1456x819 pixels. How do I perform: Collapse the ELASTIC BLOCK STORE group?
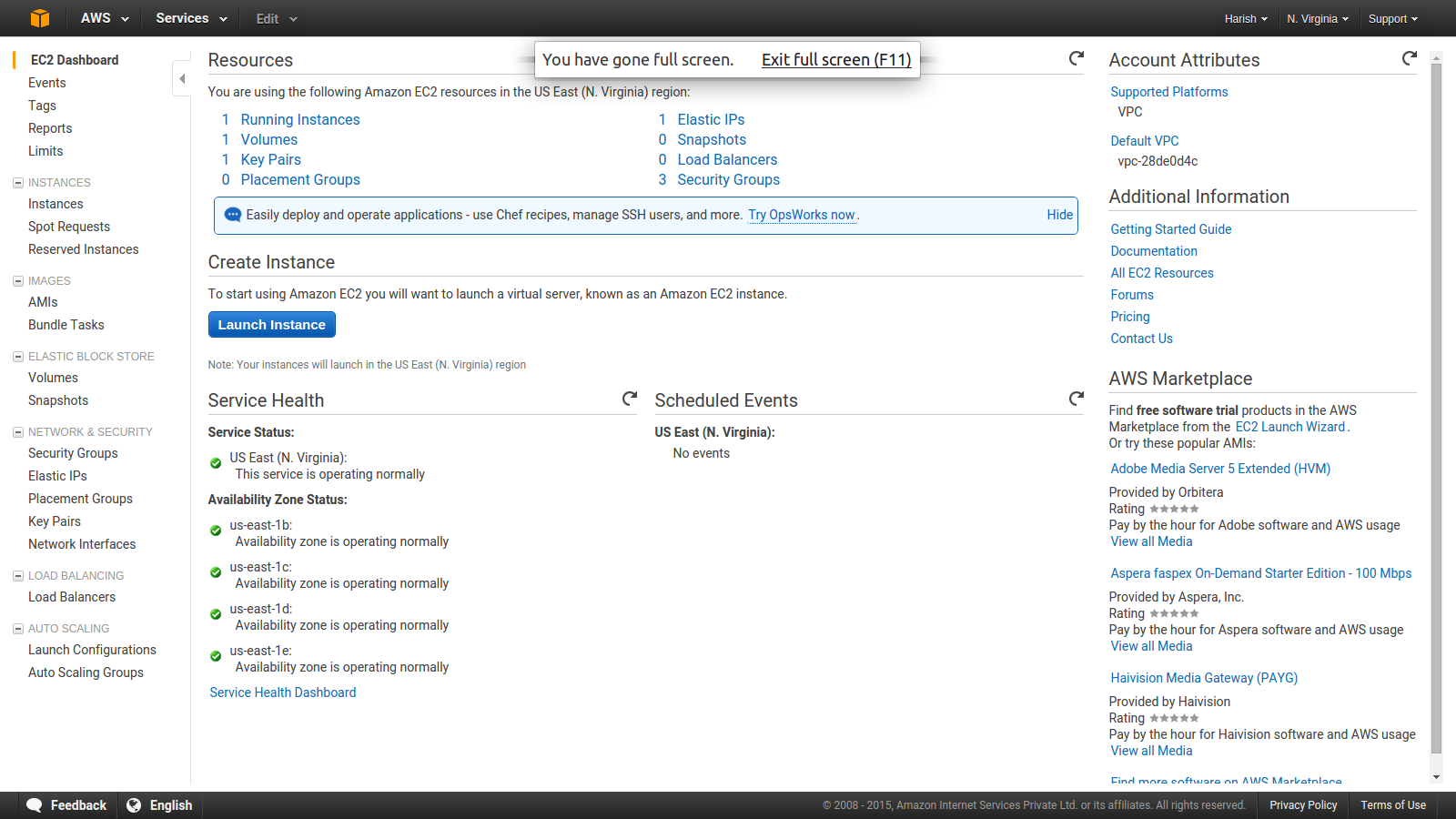pyautogui.click(x=18, y=357)
